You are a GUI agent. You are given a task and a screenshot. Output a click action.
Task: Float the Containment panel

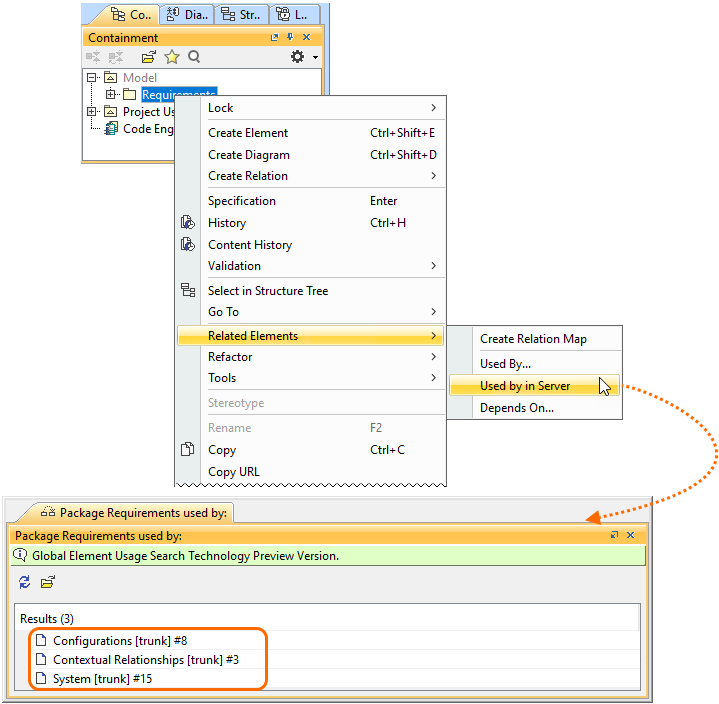(x=274, y=37)
